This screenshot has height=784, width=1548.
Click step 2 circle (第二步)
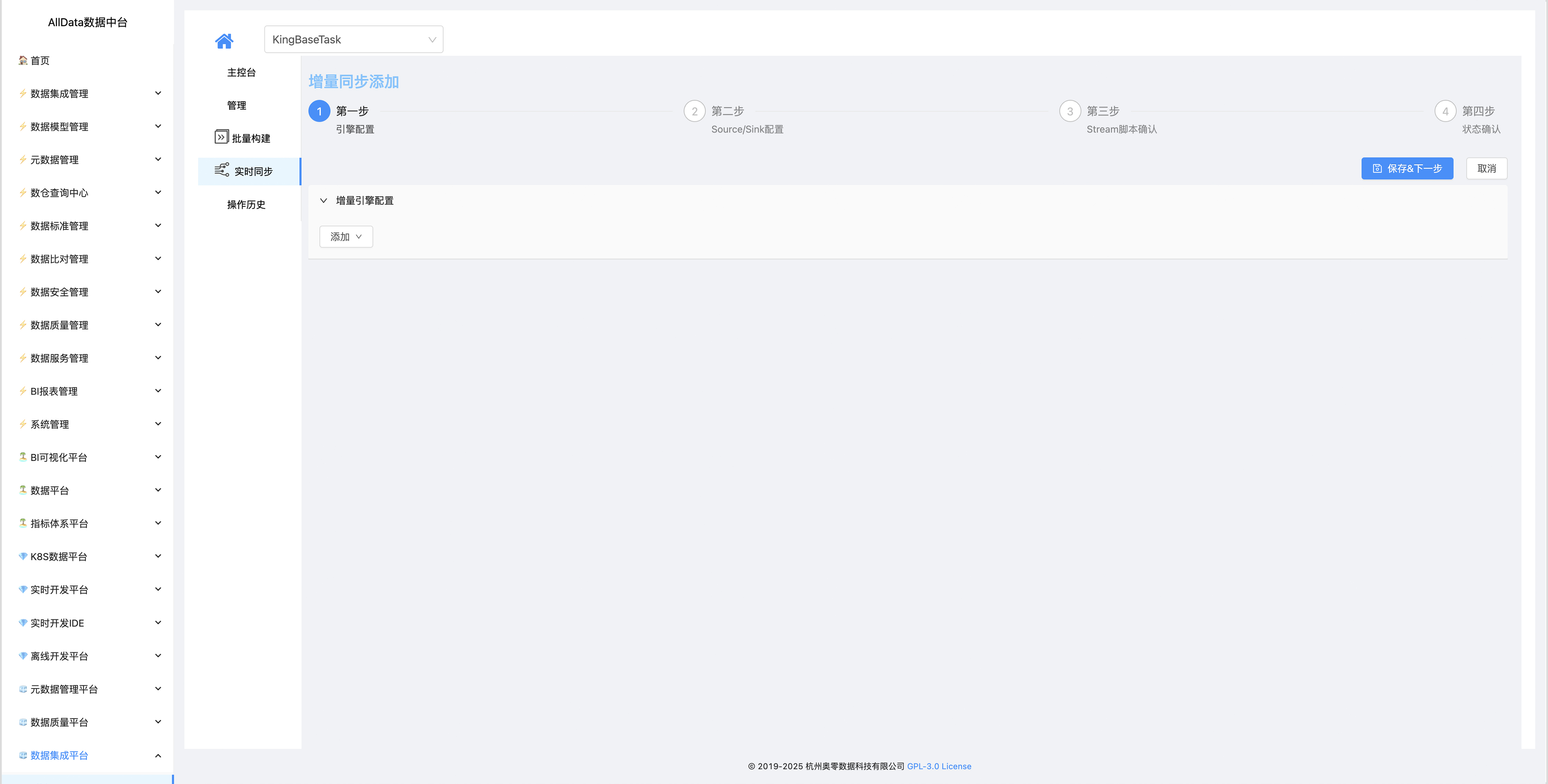click(694, 111)
